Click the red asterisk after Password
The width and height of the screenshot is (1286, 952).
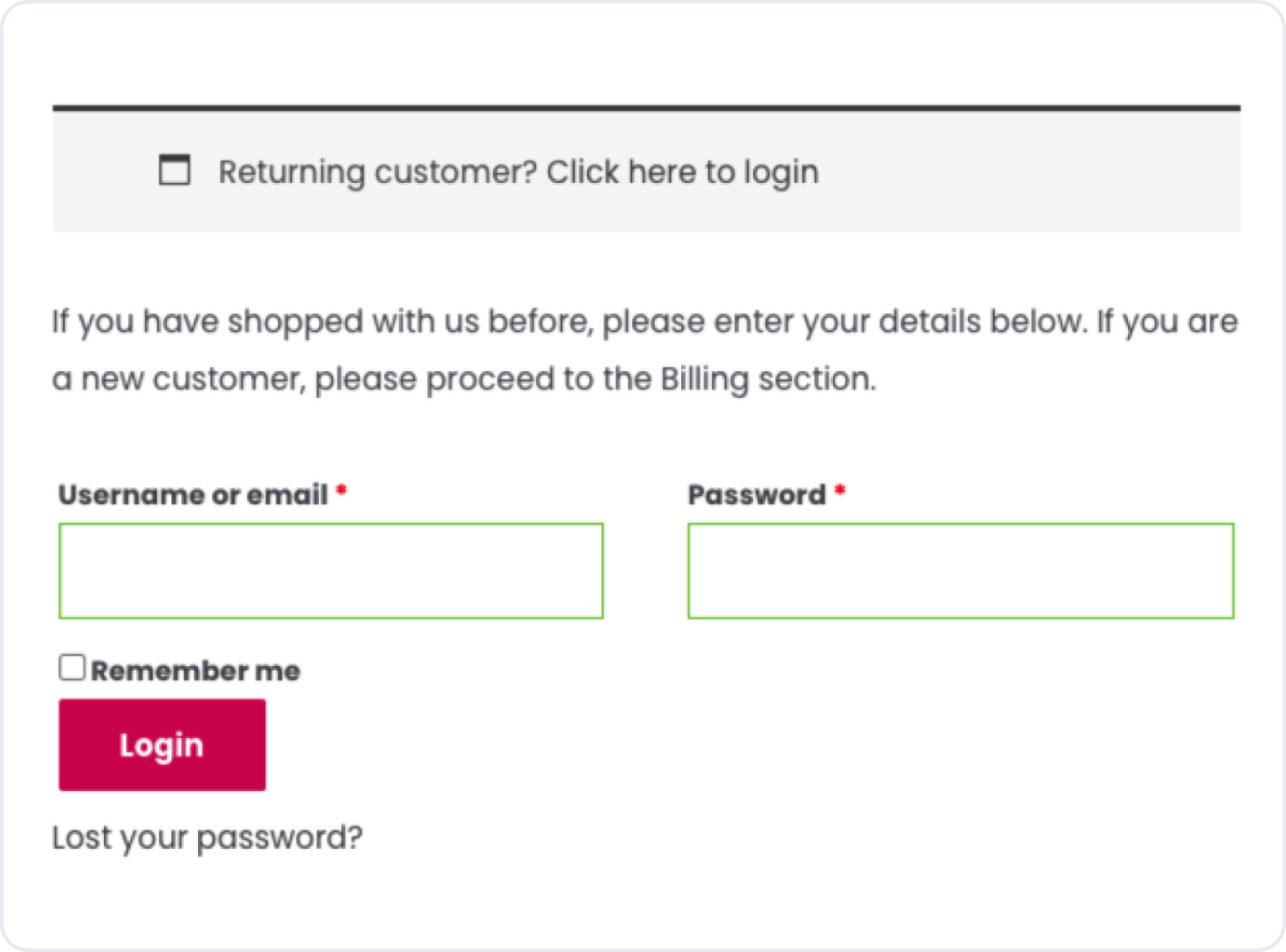click(839, 491)
